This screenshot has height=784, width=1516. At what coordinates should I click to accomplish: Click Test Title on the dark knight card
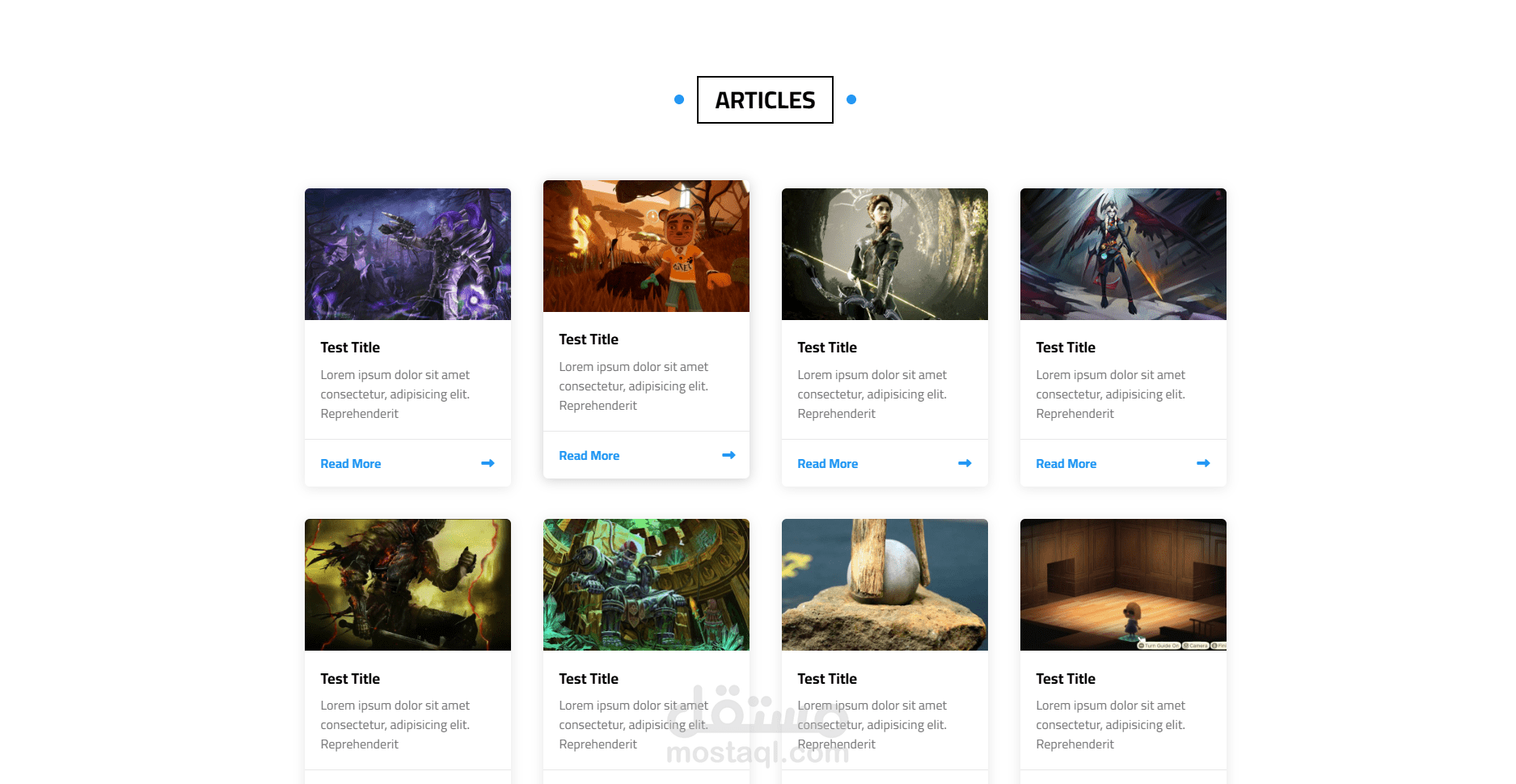point(350,679)
